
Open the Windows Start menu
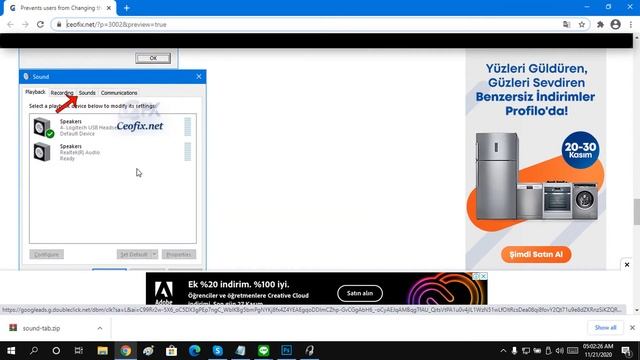point(11,351)
